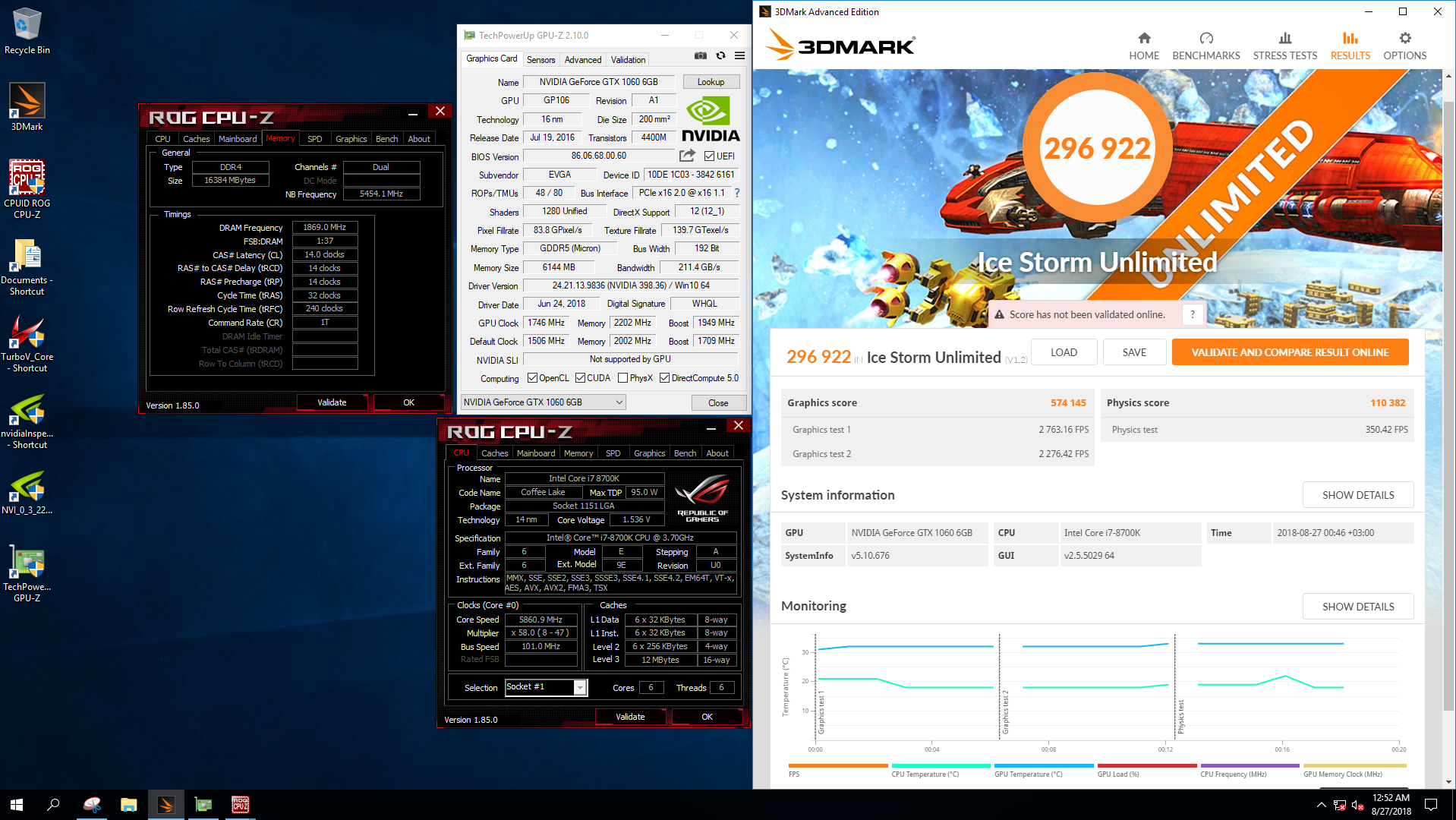Click the SAVE button in 3DMark
The image size is (1456, 820).
[1133, 352]
